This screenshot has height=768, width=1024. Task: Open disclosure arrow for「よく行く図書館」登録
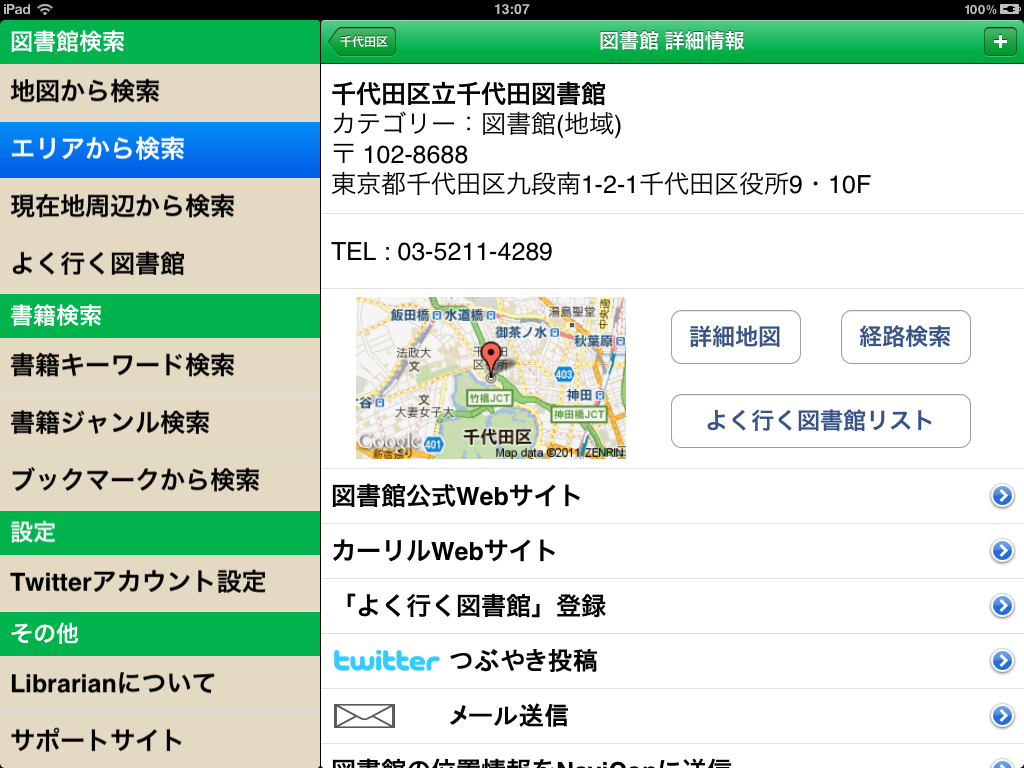point(1002,606)
